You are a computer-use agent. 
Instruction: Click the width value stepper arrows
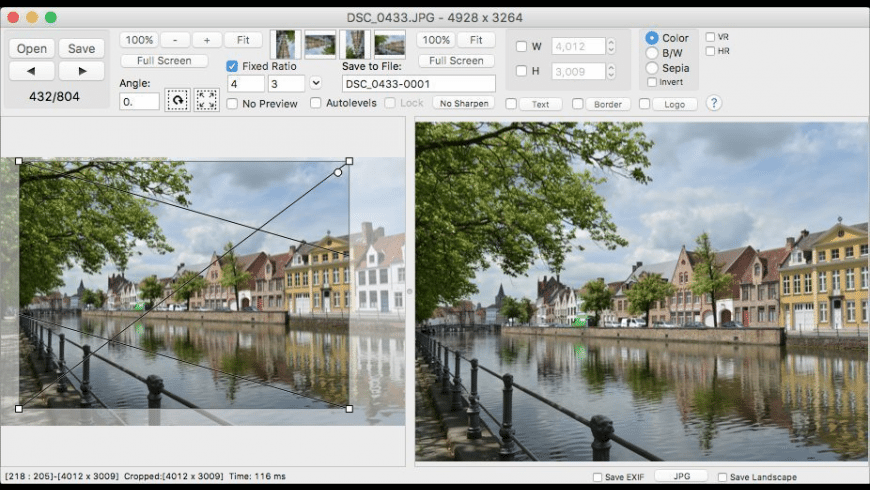(612, 46)
